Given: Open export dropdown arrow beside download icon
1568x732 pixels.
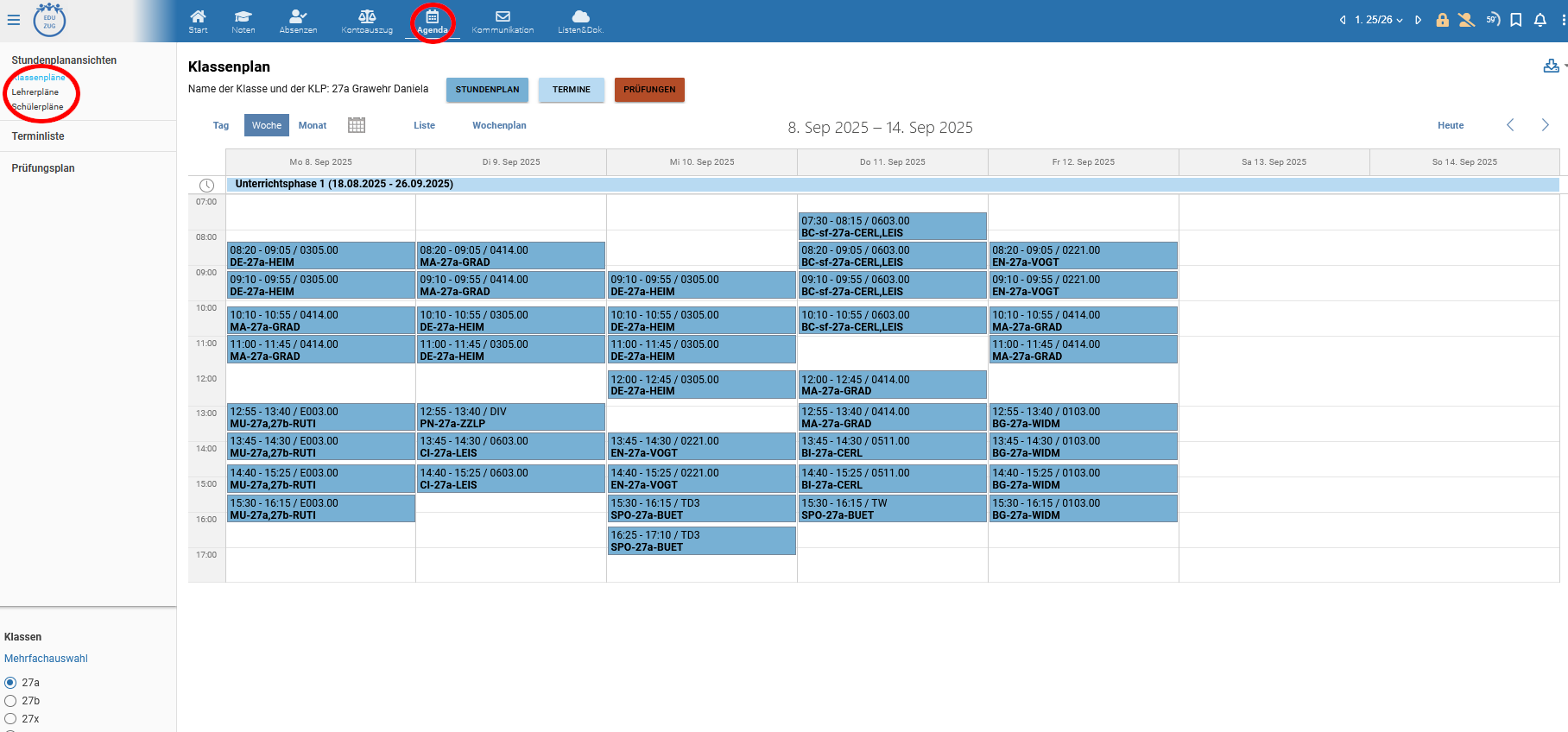Looking at the screenshot, I should point(1565,66).
